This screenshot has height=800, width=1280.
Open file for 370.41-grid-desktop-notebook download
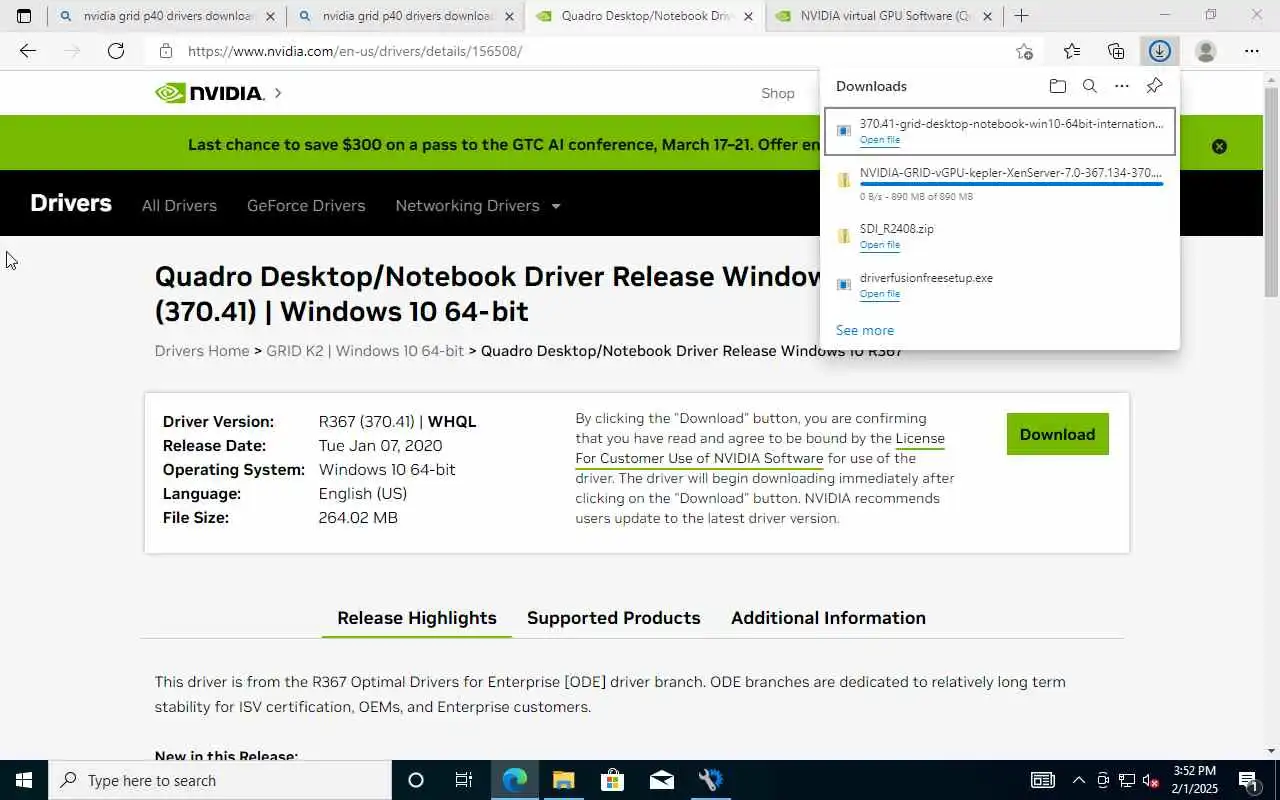(x=880, y=140)
